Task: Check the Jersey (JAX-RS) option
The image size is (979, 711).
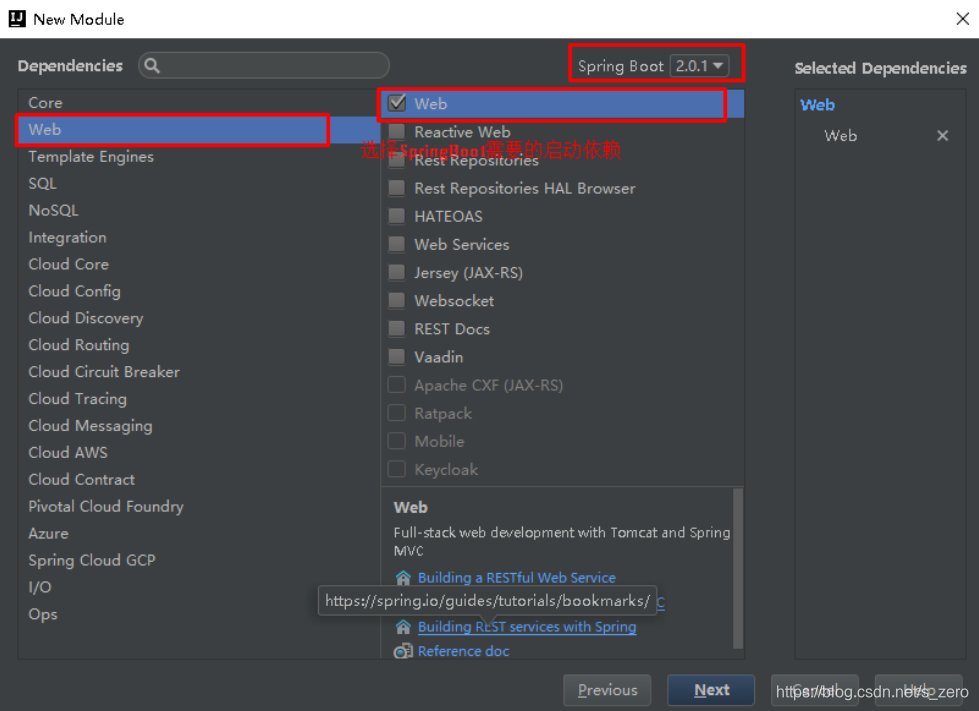Action: click(x=396, y=272)
